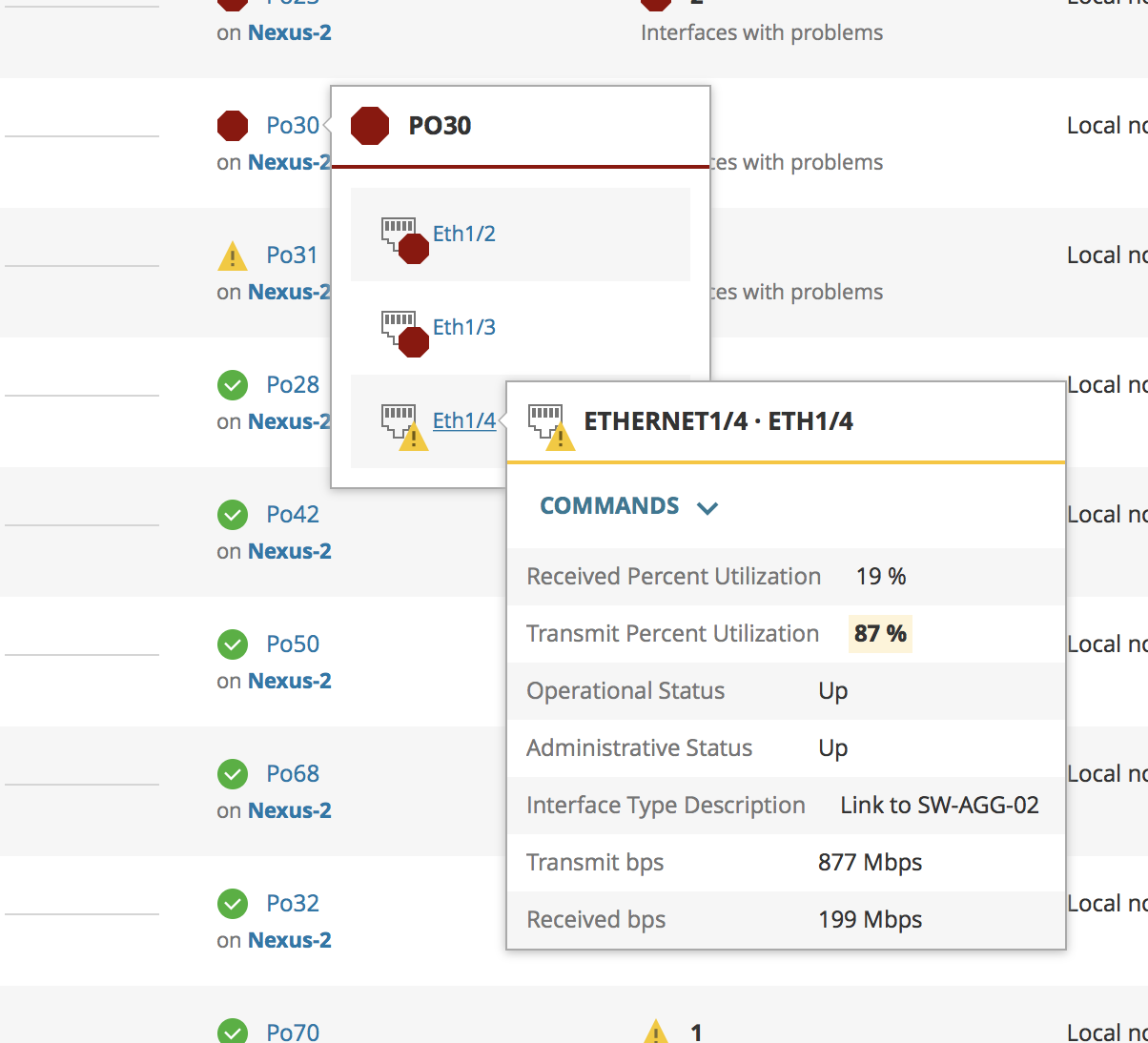Click Nexus-2 device link under Po50
This screenshot has height=1043, width=1148.
tap(290, 681)
